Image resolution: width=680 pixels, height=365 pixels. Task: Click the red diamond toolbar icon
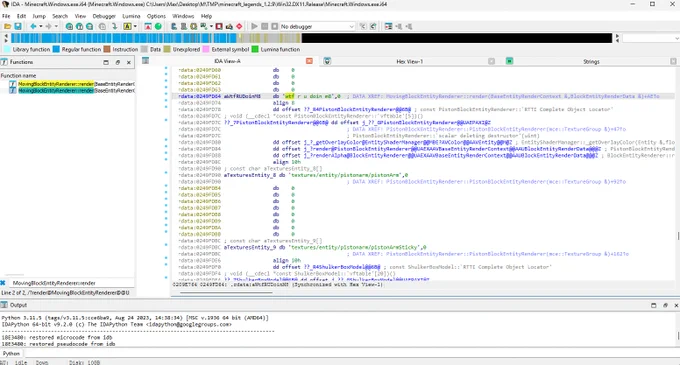[239, 26]
